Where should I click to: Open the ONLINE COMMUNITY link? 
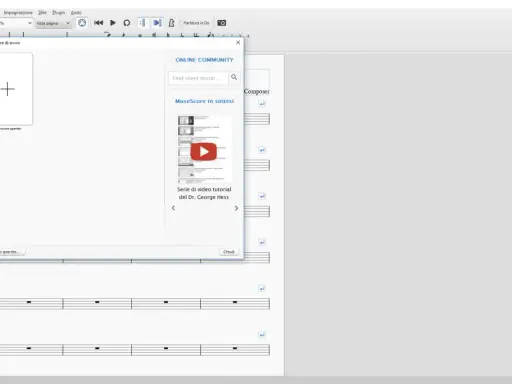(204, 60)
